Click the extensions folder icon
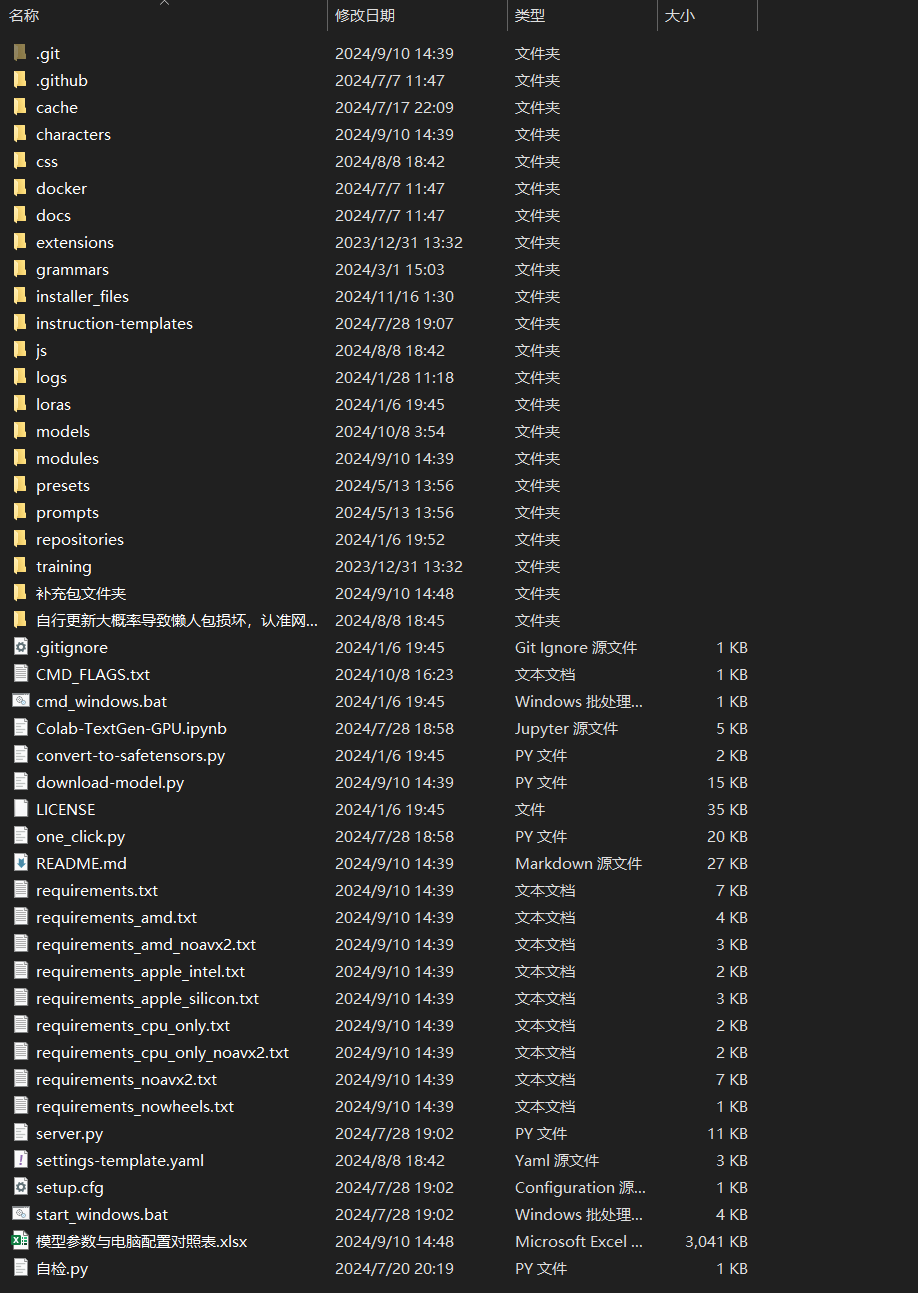The image size is (918, 1293). pos(20,242)
